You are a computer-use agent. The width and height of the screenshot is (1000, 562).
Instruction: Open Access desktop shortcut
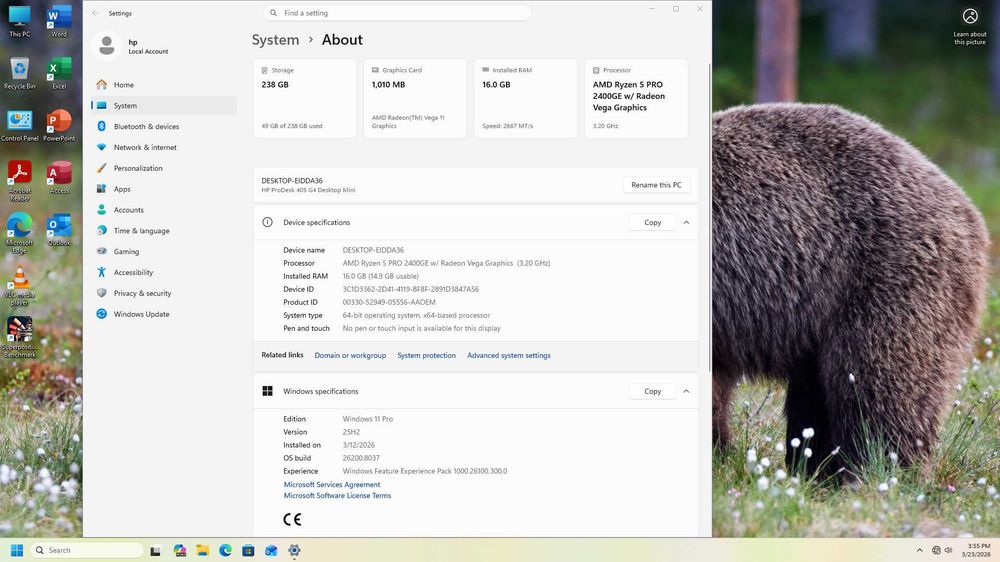59,177
